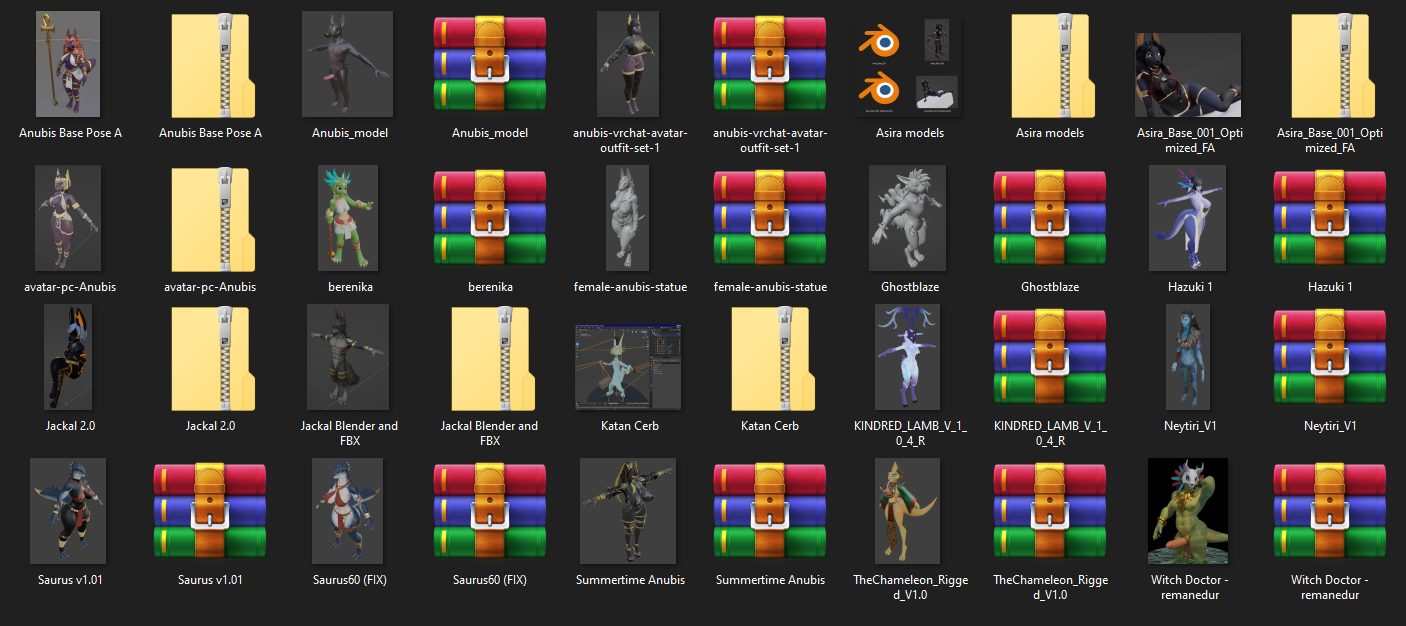Click the Saurus60 (FIX) WinRAR archive icon
The image size is (1406, 626).
tap(490, 512)
